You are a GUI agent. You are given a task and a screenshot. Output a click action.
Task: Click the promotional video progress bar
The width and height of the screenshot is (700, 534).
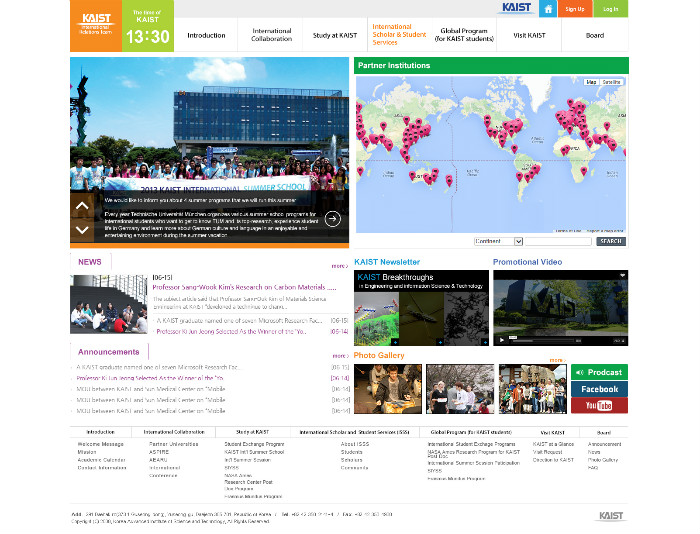[x=547, y=340]
